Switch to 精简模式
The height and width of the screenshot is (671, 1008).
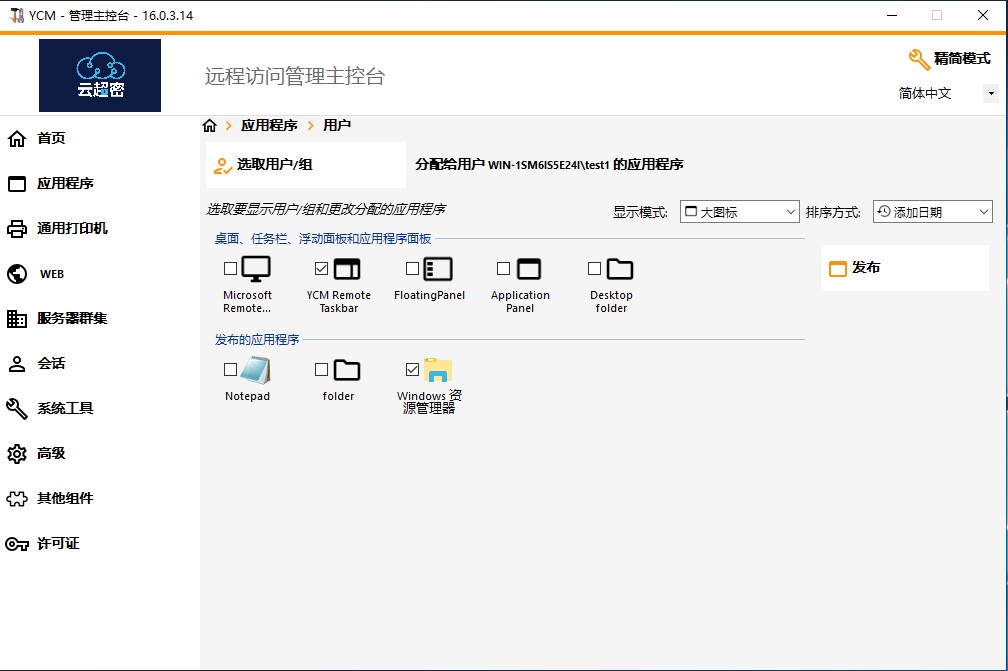click(962, 58)
